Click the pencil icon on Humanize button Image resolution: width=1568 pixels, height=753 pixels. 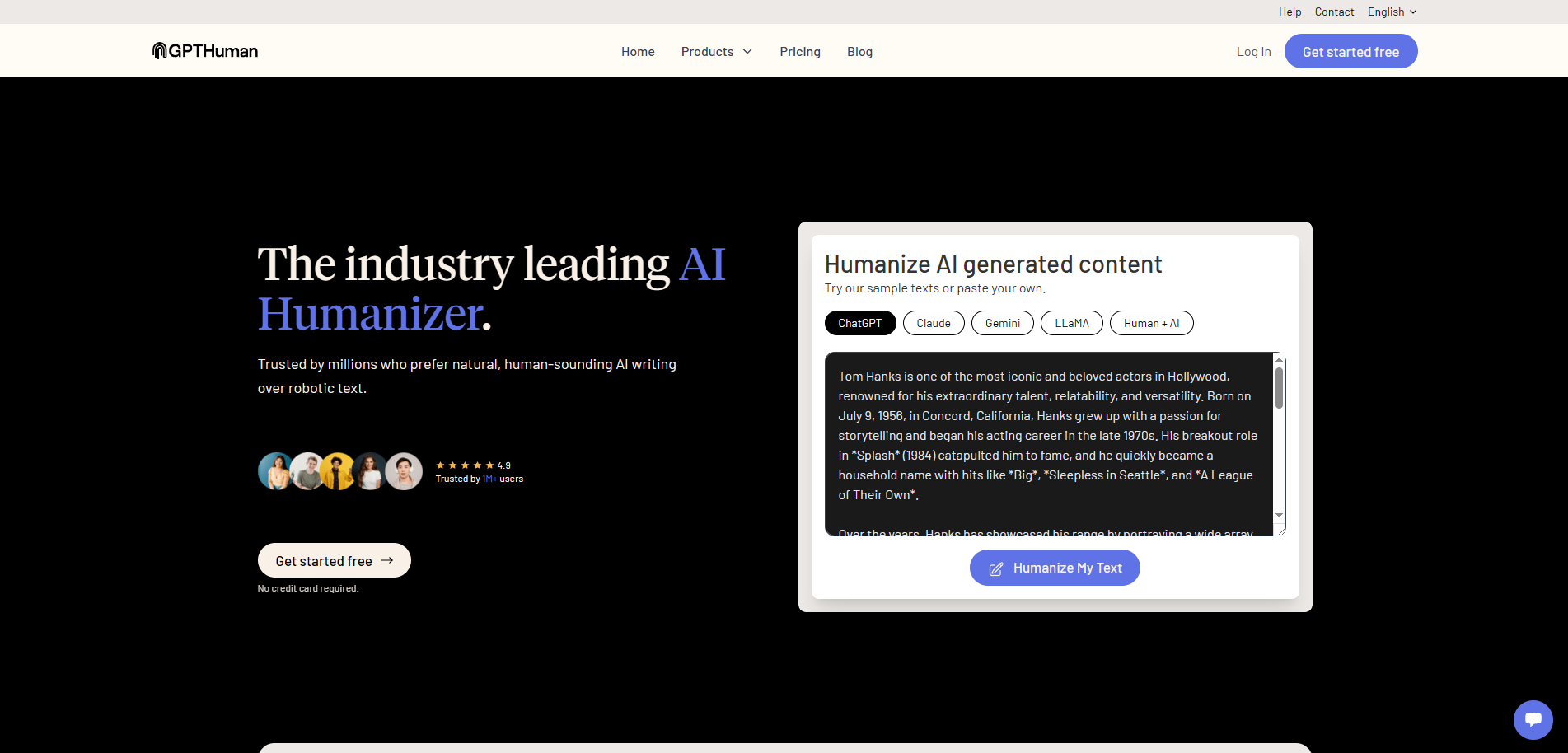[x=995, y=568]
